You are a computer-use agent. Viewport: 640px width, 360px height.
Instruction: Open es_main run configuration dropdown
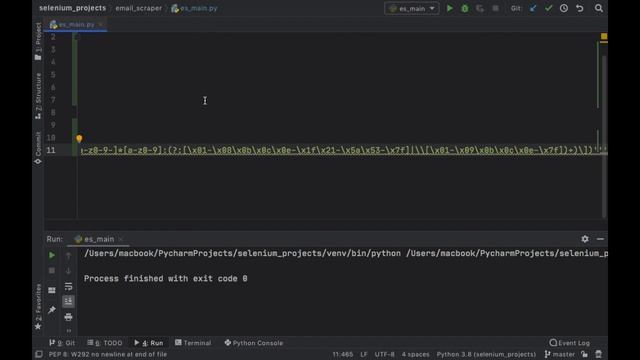(411, 8)
